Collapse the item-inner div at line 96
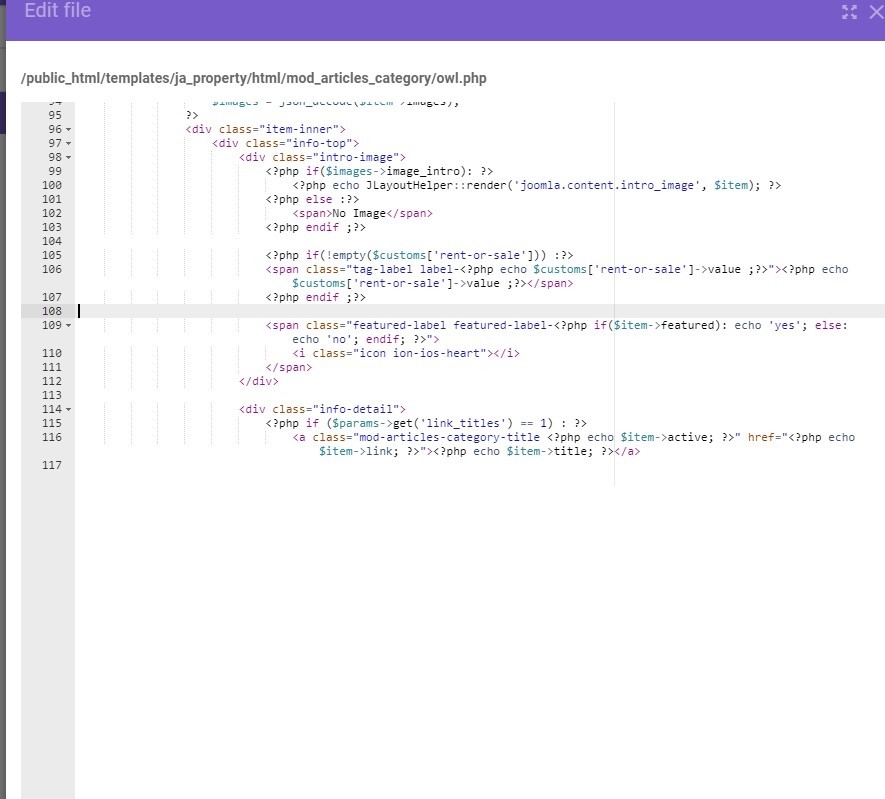 pyautogui.click(x=68, y=130)
